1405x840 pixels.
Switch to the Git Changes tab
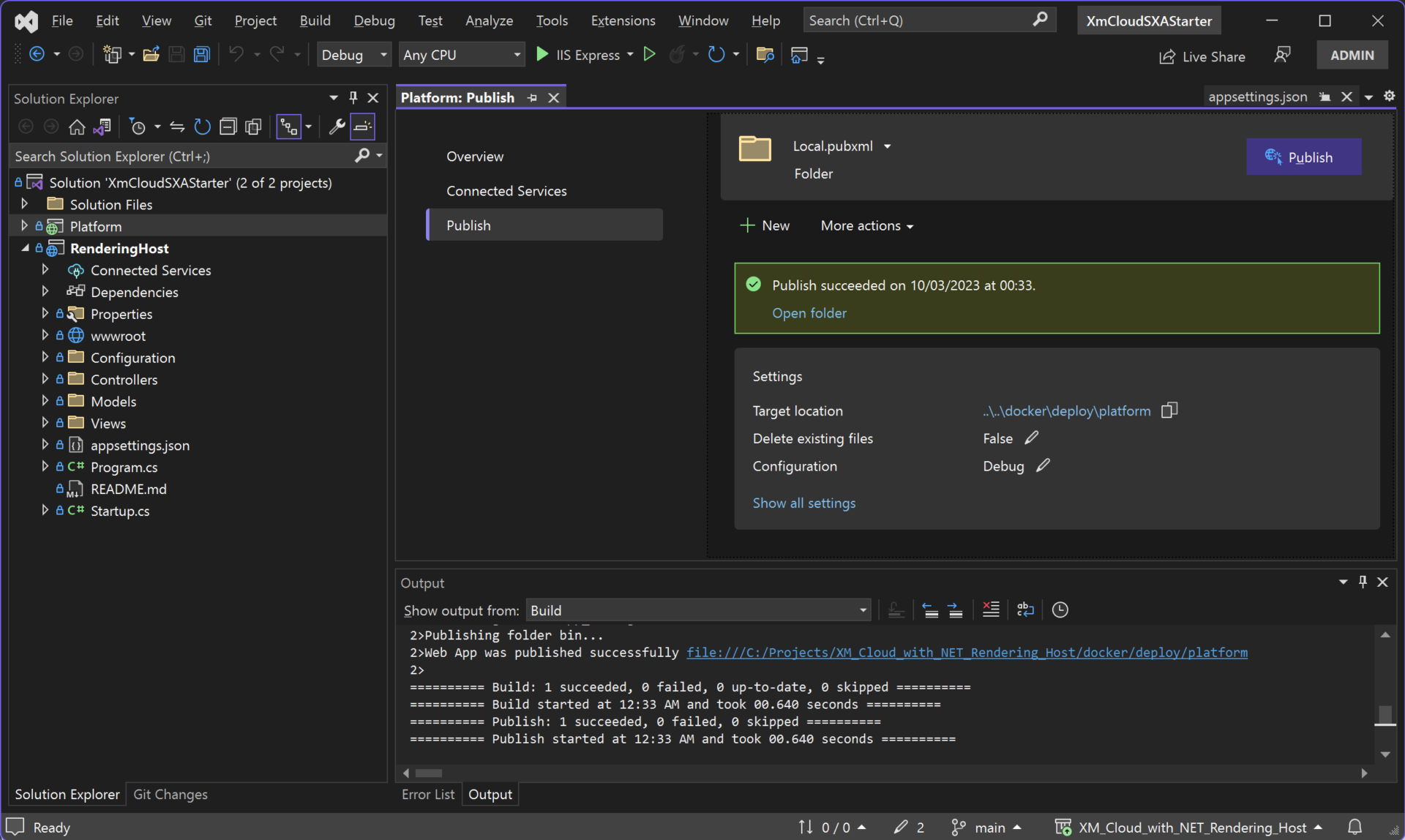(x=170, y=794)
